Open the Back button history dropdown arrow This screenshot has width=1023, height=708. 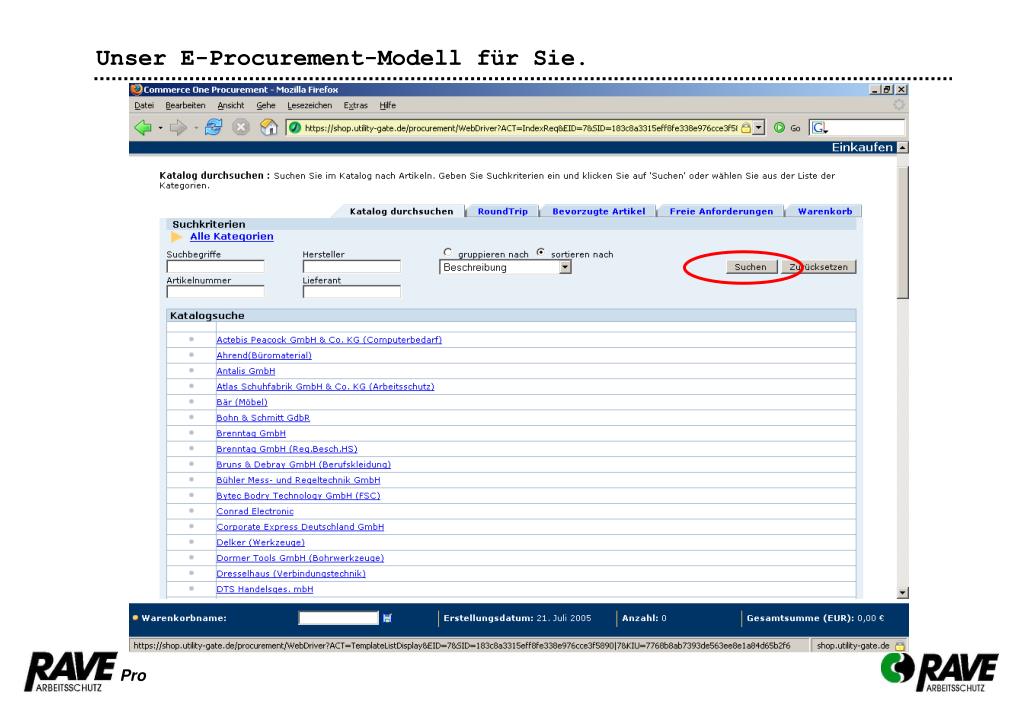tap(160, 128)
